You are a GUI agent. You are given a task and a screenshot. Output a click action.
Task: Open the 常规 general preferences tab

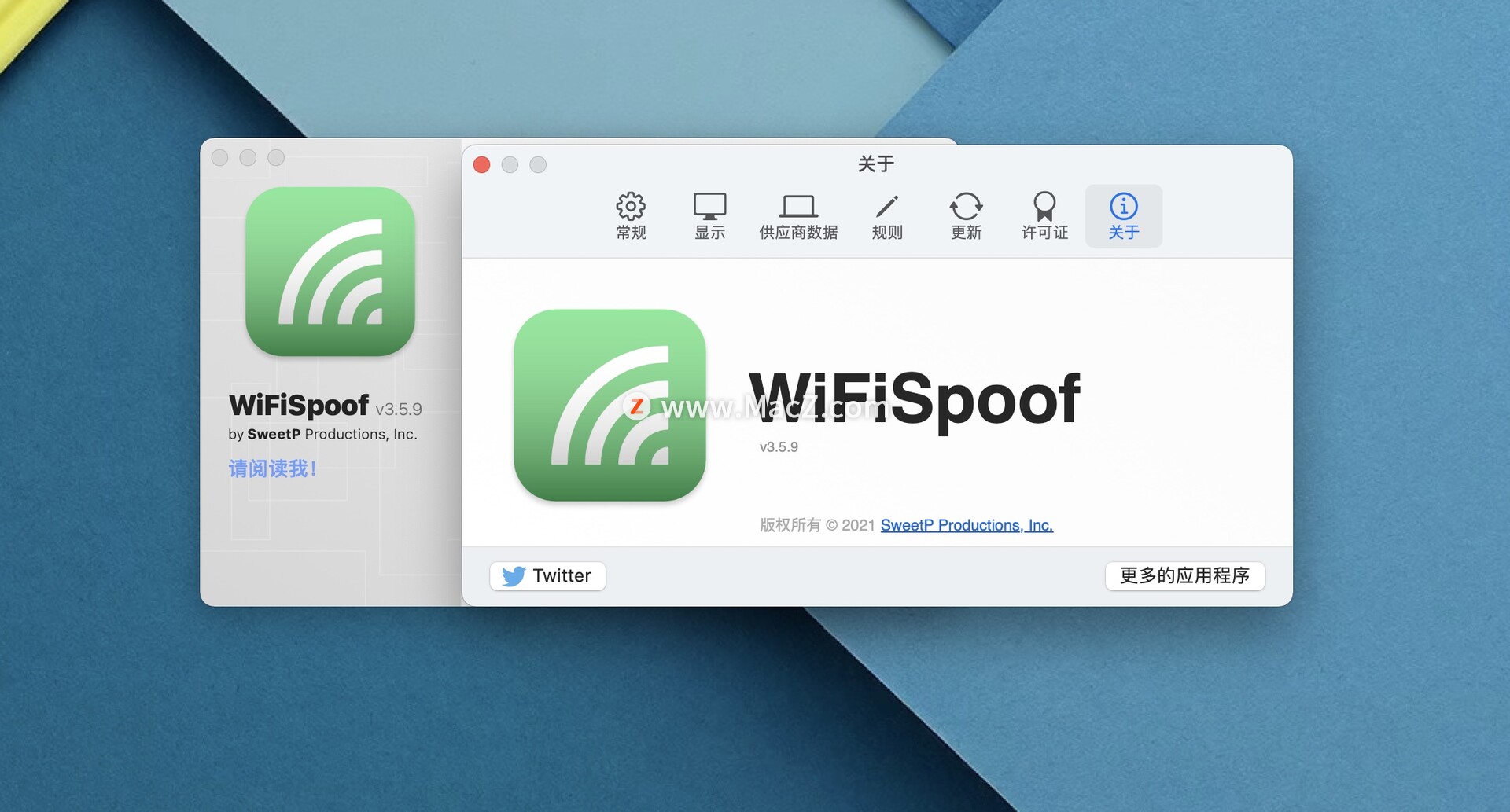point(631,216)
